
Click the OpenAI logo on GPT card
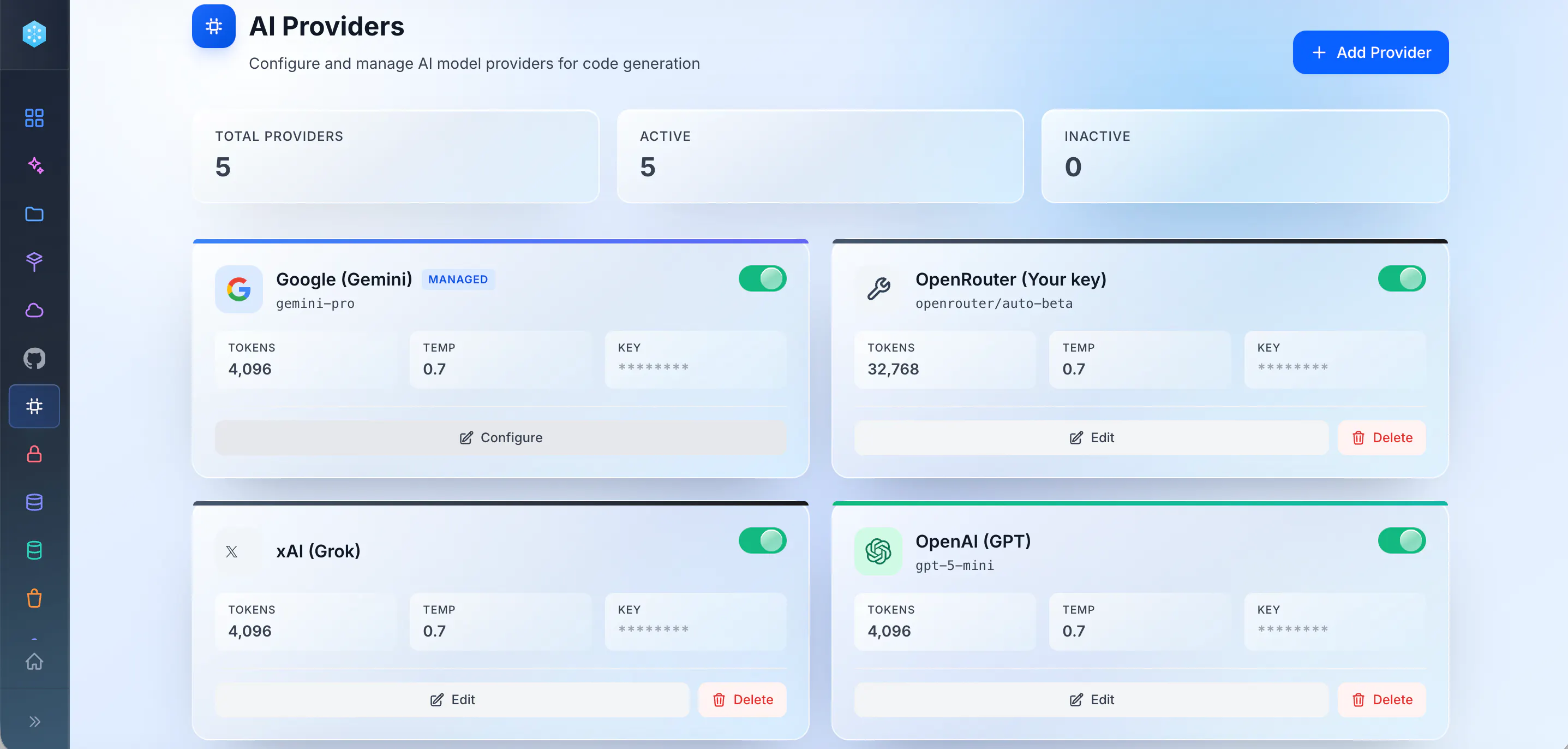[x=878, y=552]
